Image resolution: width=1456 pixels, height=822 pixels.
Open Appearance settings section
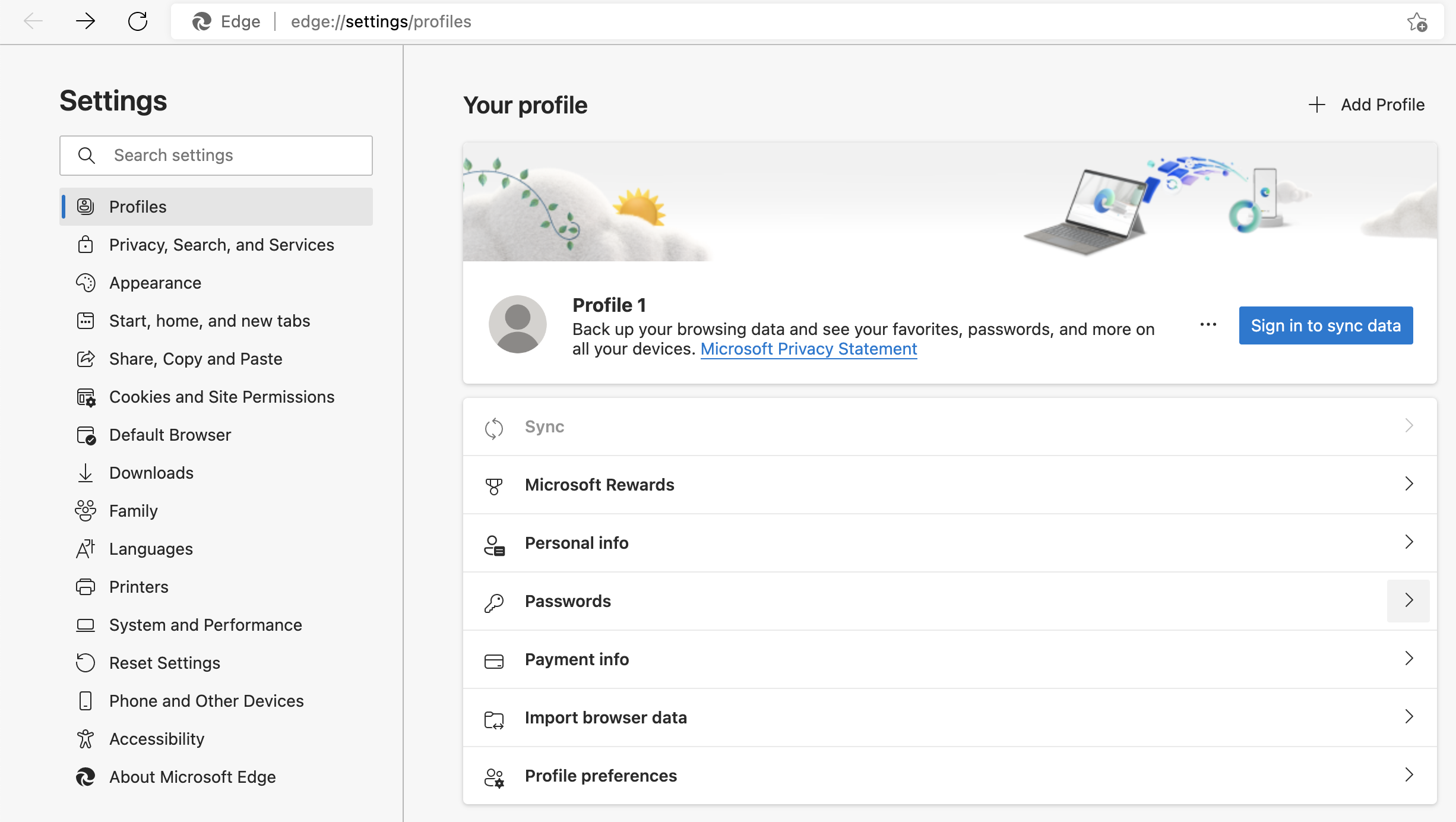[216, 283]
